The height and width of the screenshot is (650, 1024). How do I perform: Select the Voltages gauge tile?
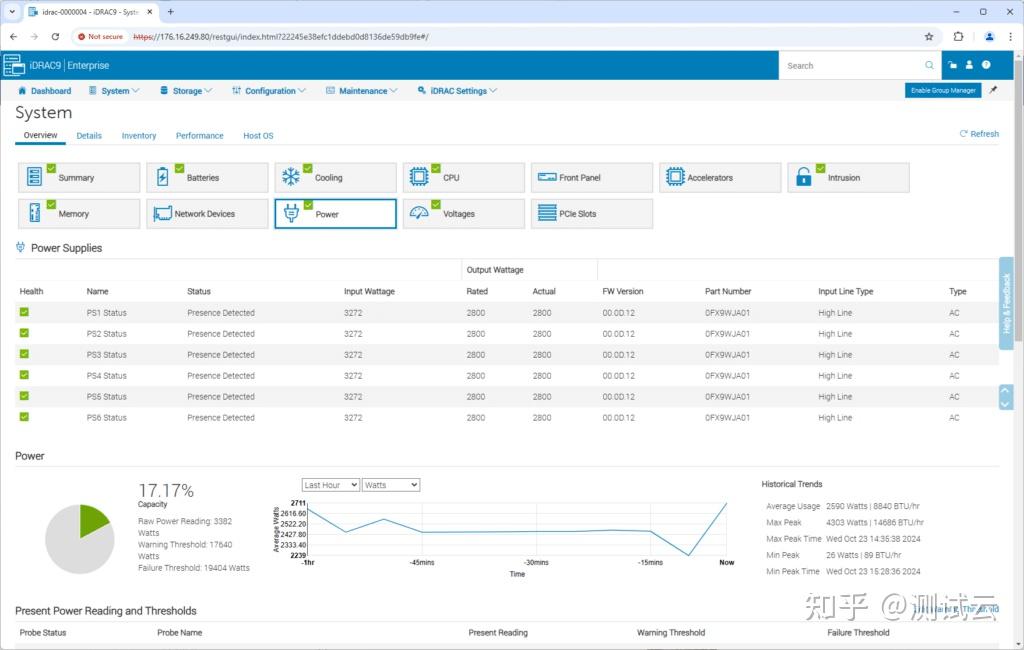(463, 214)
